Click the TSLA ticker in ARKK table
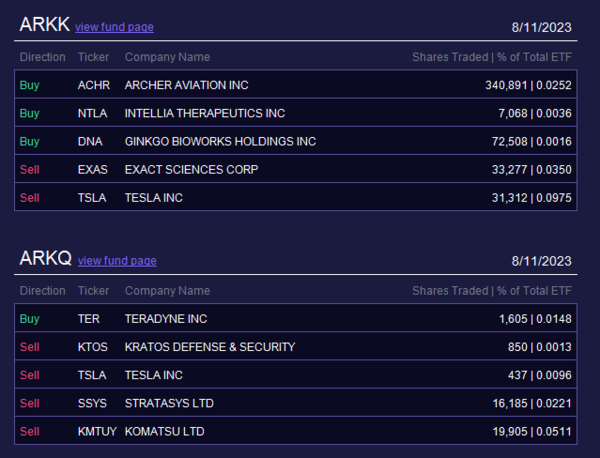Screen dimensions: 600x458 [92, 197]
